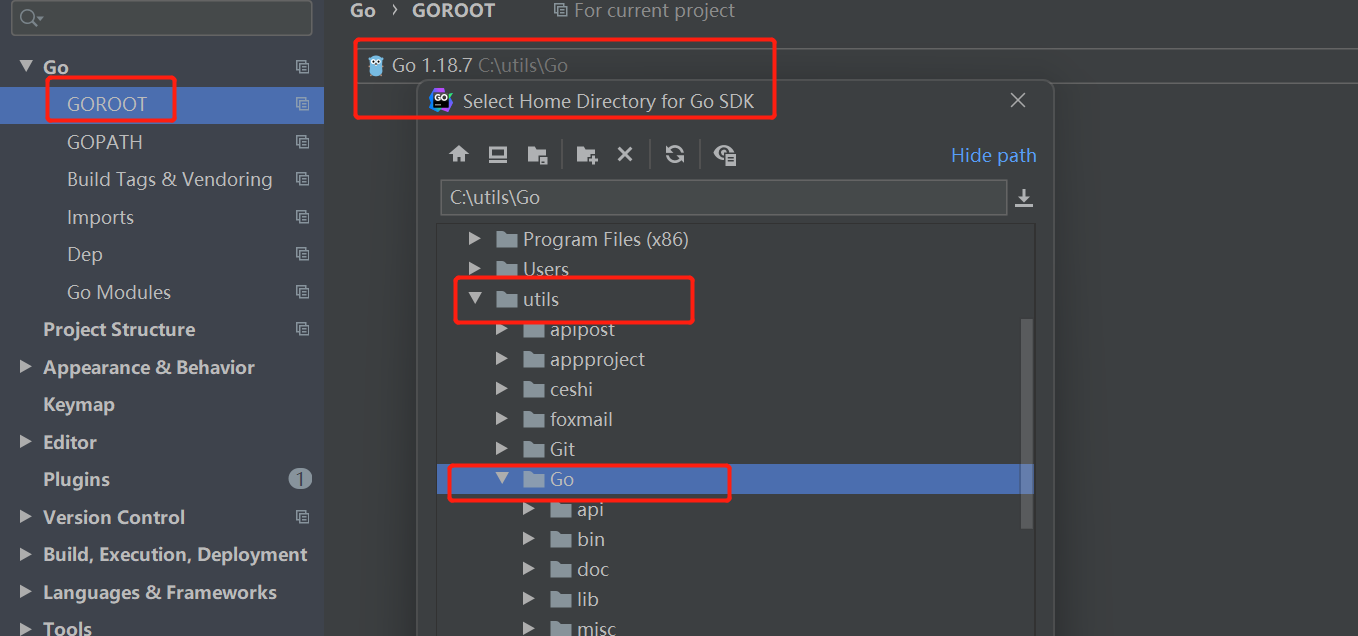Click the settings search box
Screen dimensions: 1358x636
161,18
